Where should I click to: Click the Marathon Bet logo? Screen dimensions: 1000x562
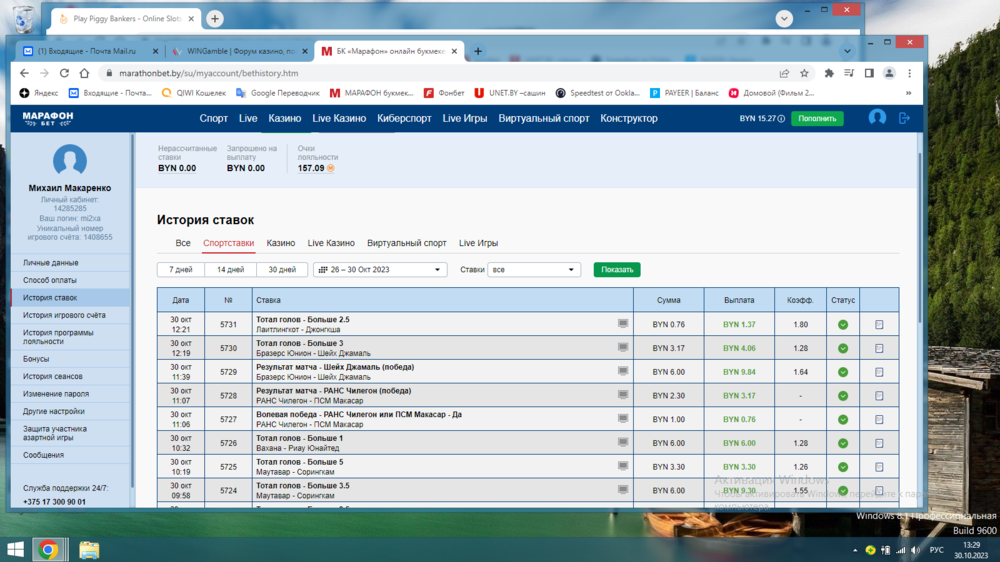point(48,118)
